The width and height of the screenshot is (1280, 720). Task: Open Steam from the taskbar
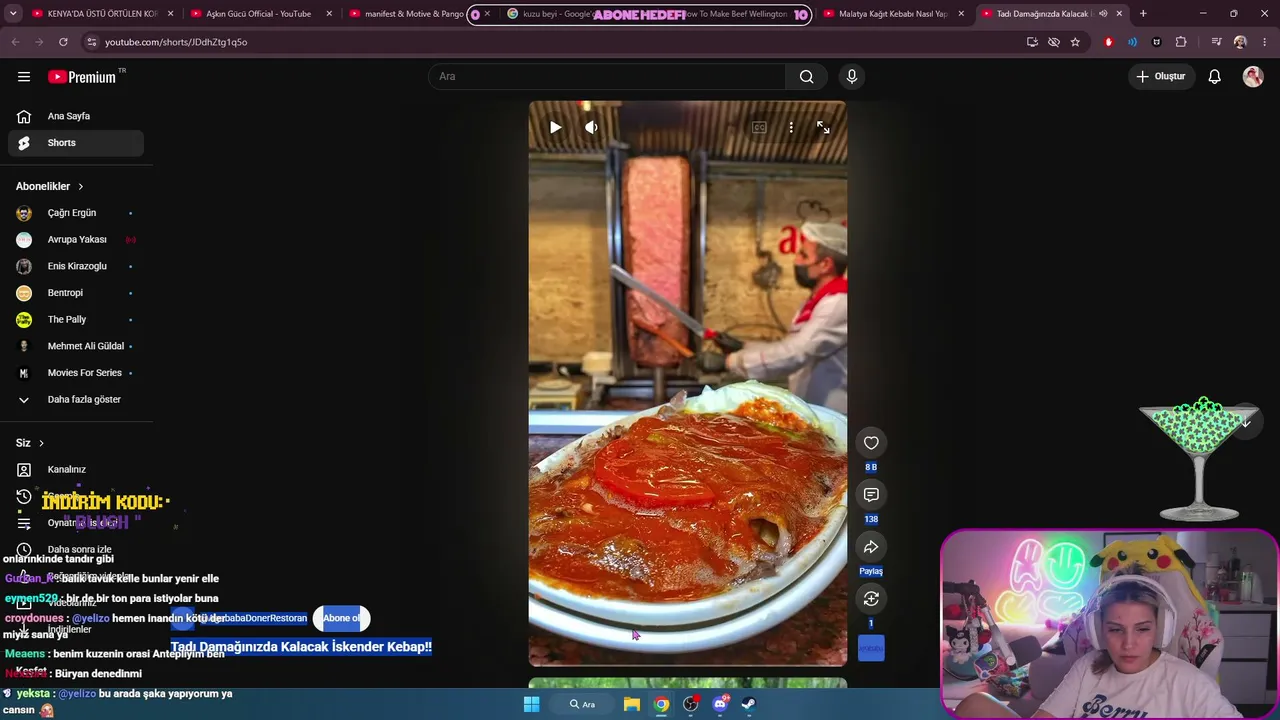(749, 704)
